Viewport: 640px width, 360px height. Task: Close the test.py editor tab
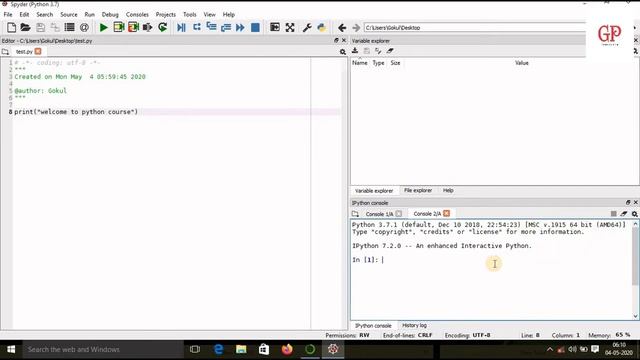point(38,51)
